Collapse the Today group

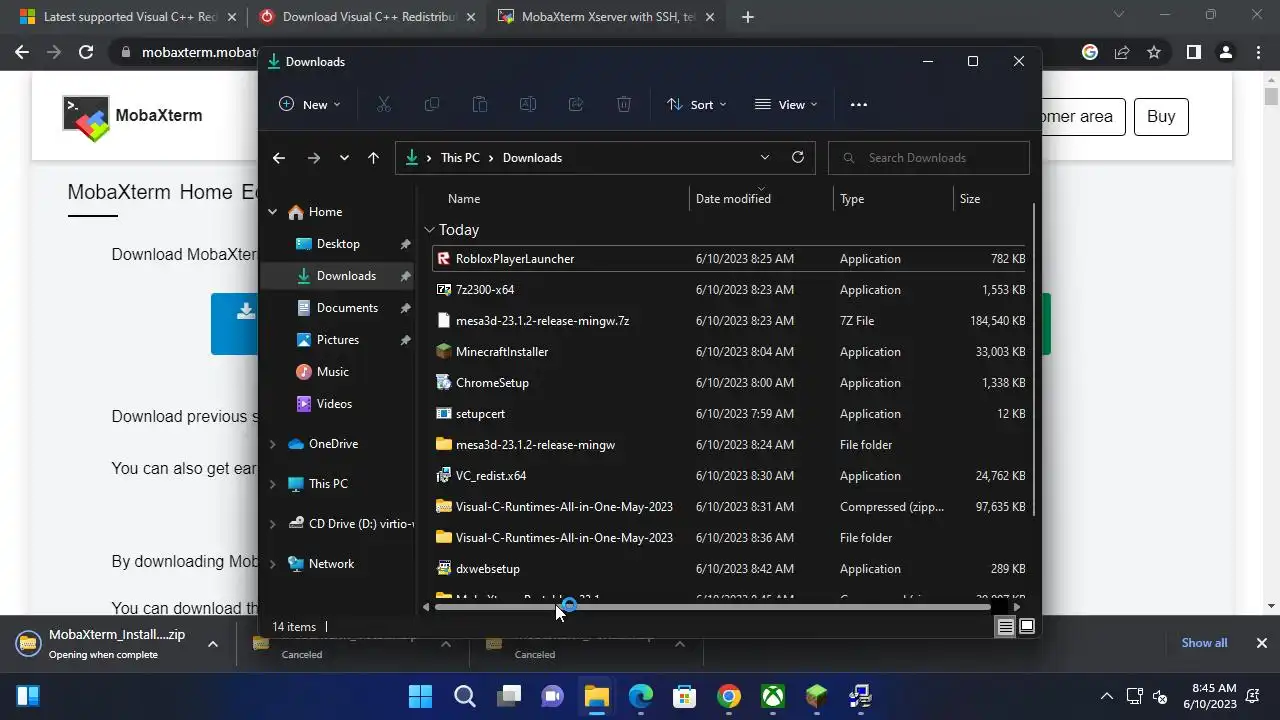[429, 230]
